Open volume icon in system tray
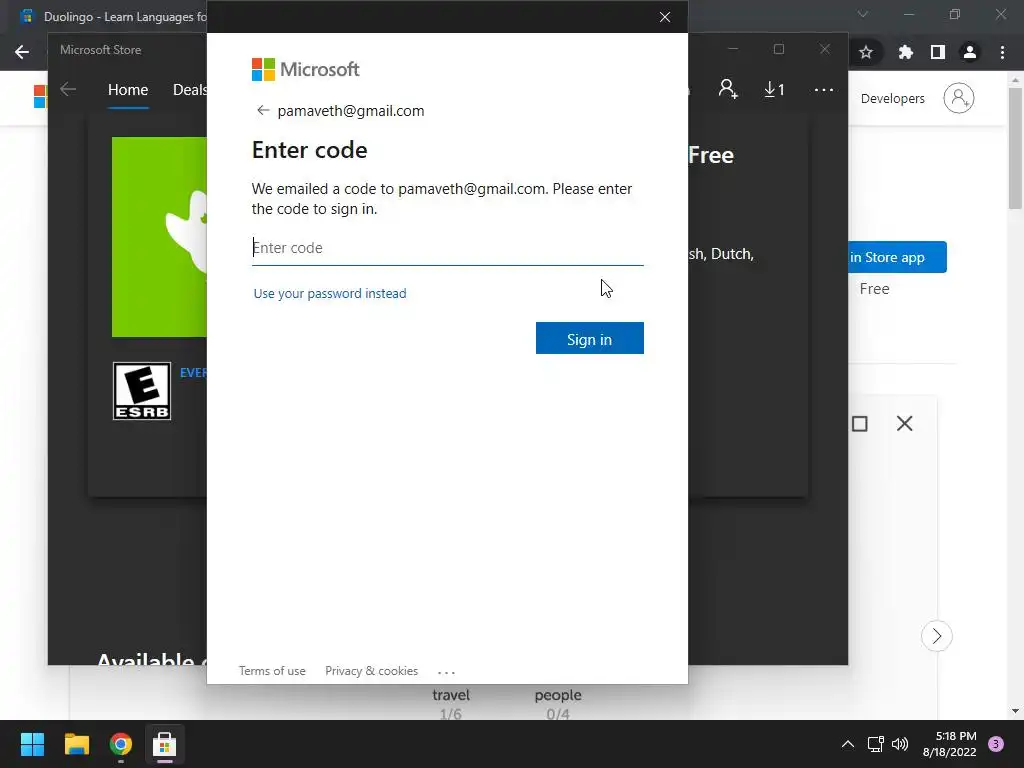 point(900,744)
